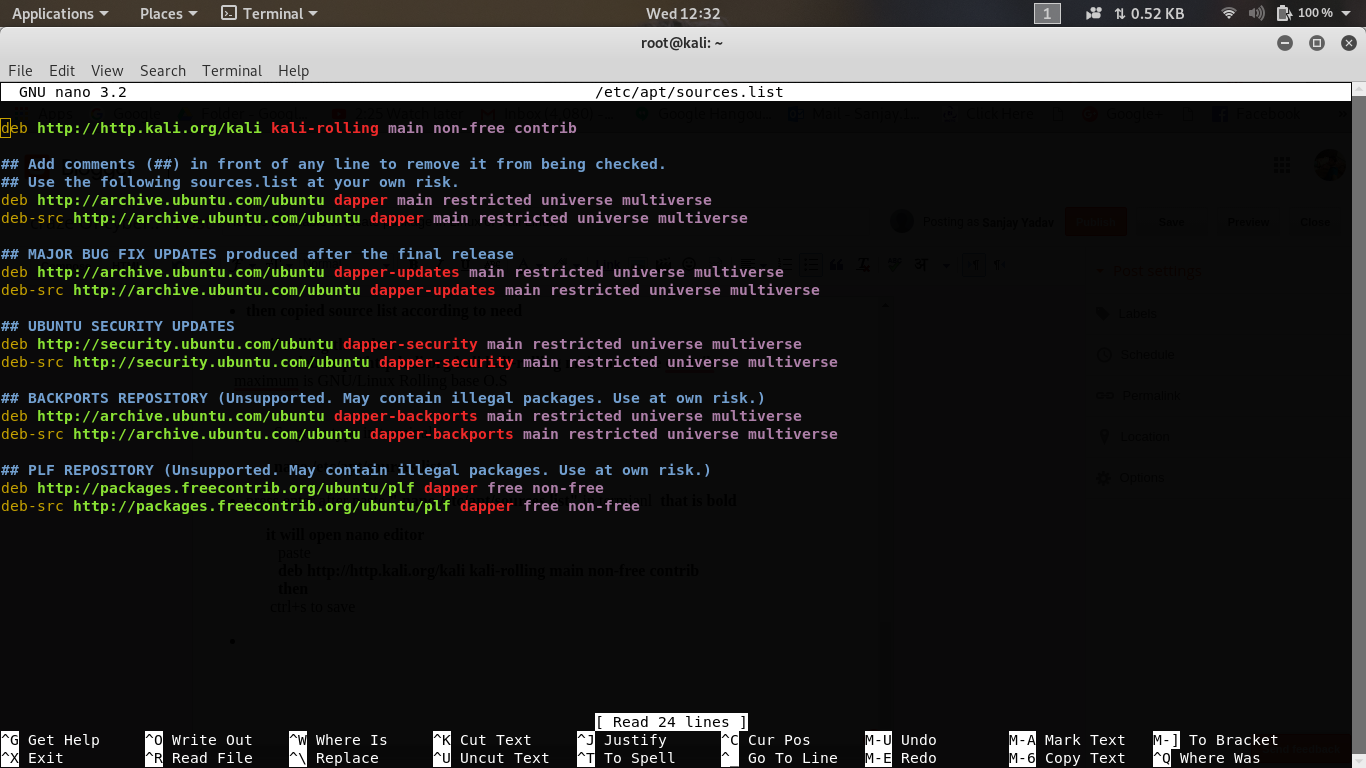Minimize the root@kali terminal window
This screenshot has width=1366, height=768.
[1285, 43]
